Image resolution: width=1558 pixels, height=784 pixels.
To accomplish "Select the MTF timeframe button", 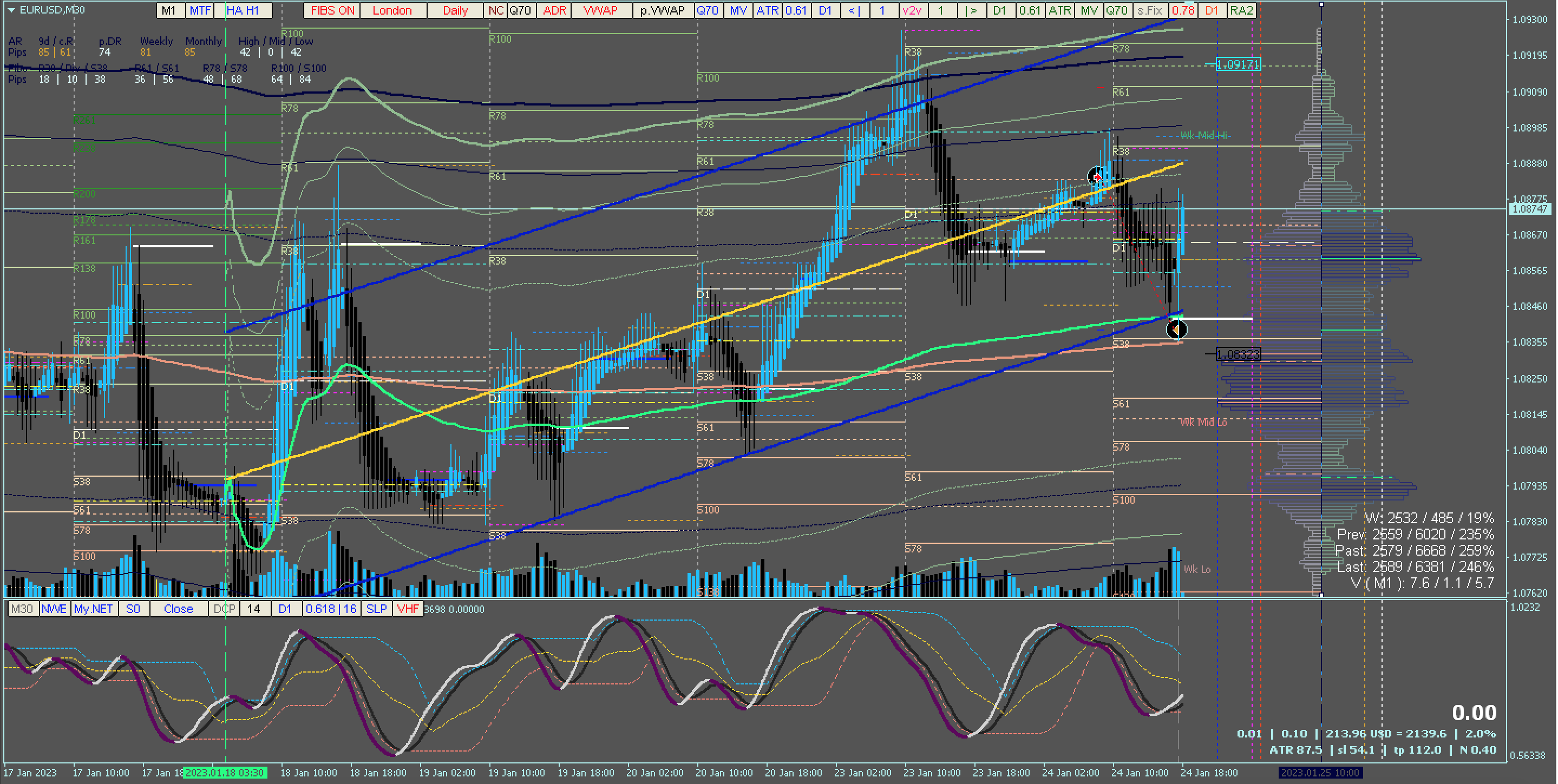I will pos(200,10).
